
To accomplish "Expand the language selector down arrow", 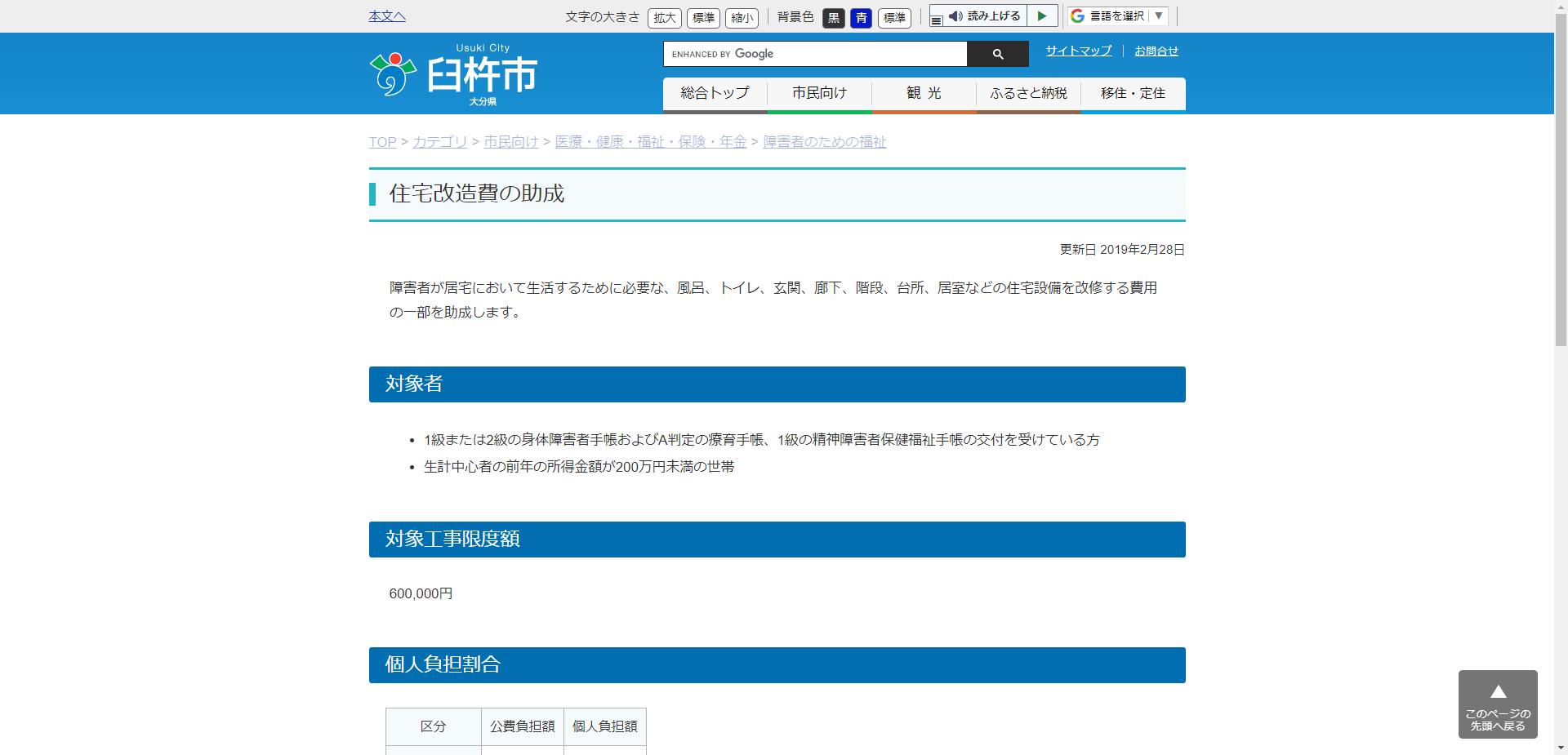I will click(x=1157, y=16).
